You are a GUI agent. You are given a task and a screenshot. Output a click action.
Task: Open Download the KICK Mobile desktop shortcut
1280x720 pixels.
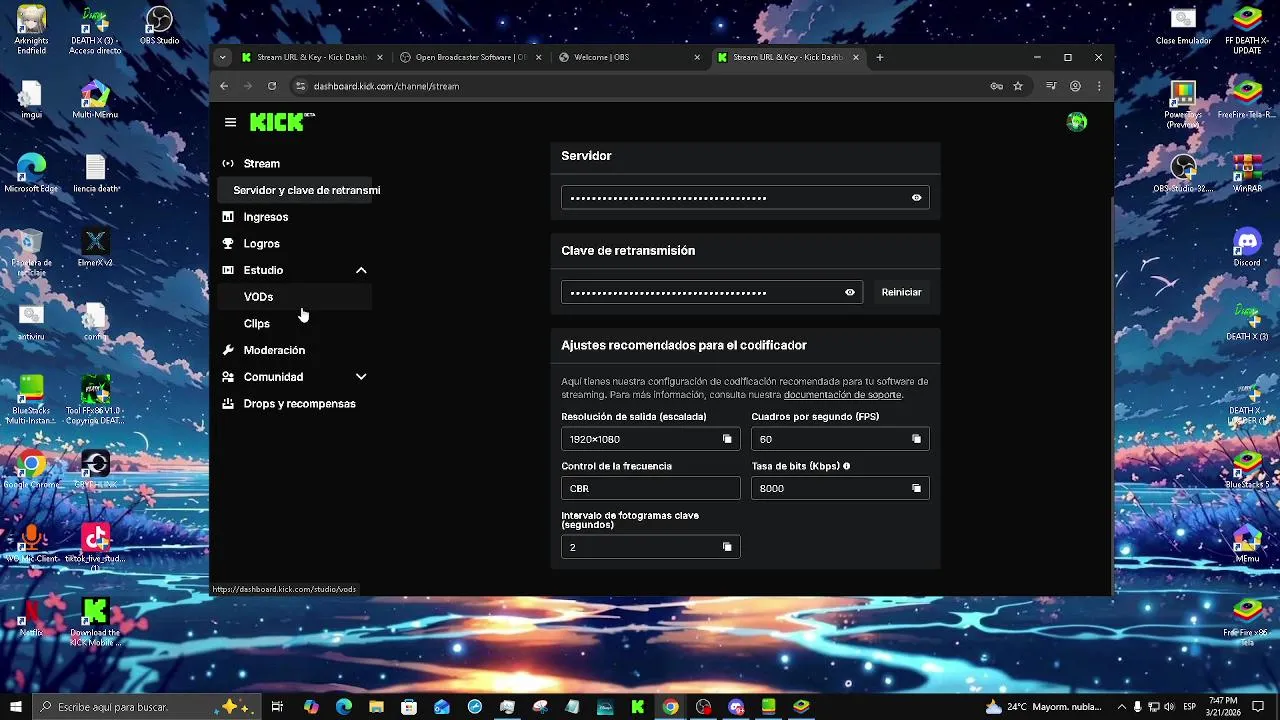pos(95,622)
